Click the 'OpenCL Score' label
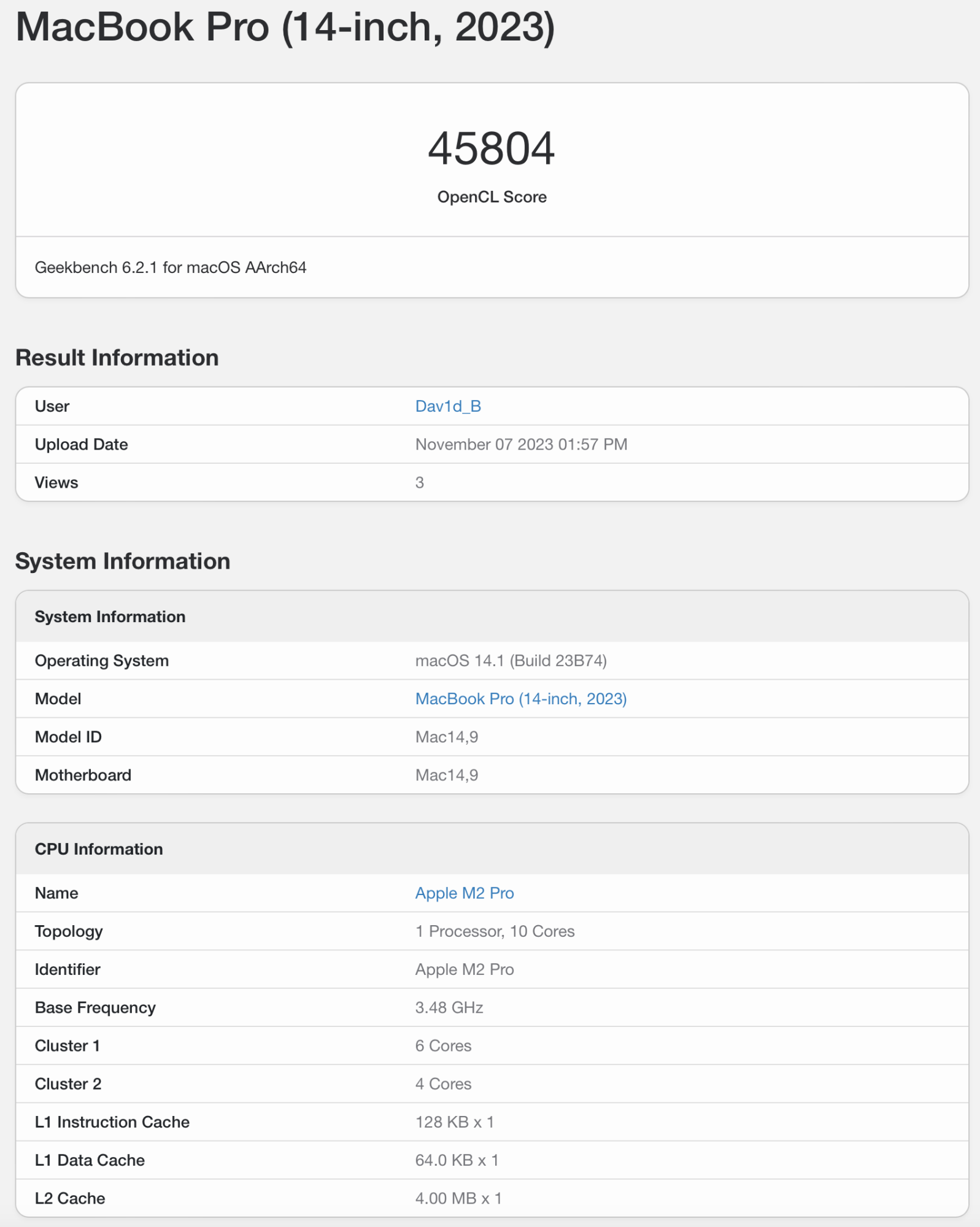Viewport: 980px width, 1227px height. (492, 197)
